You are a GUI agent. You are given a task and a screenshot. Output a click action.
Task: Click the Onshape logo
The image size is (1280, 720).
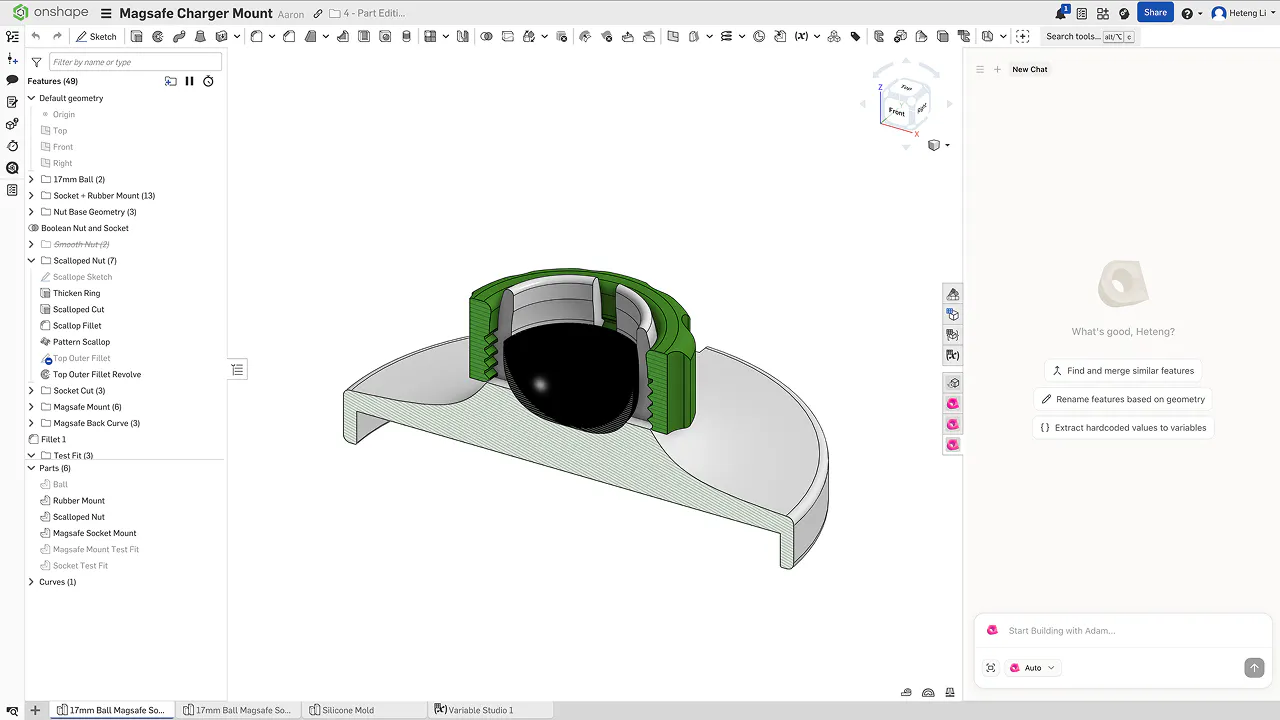(50, 13)
